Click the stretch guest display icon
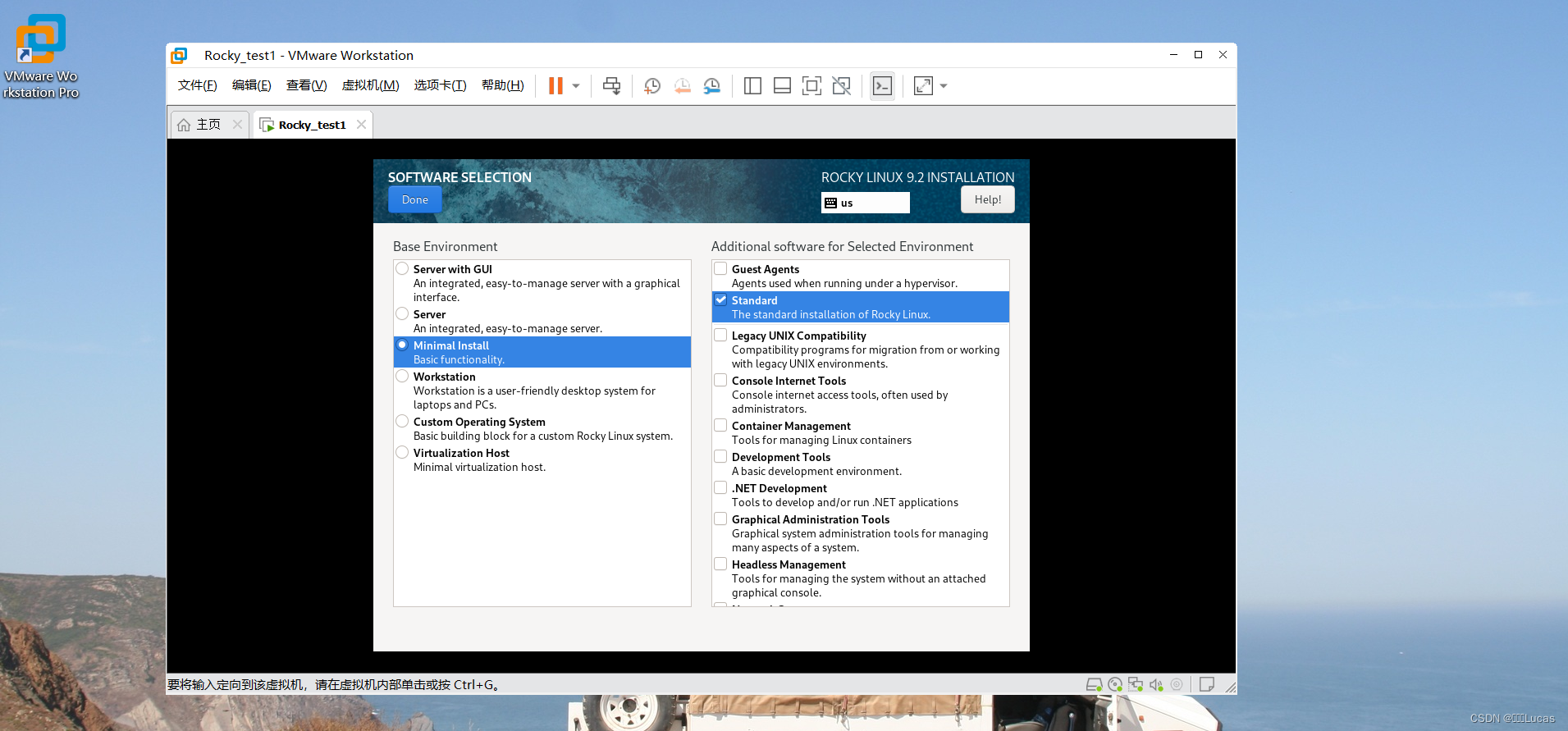This screenshot has height=731, width=1568. point(923,86)
